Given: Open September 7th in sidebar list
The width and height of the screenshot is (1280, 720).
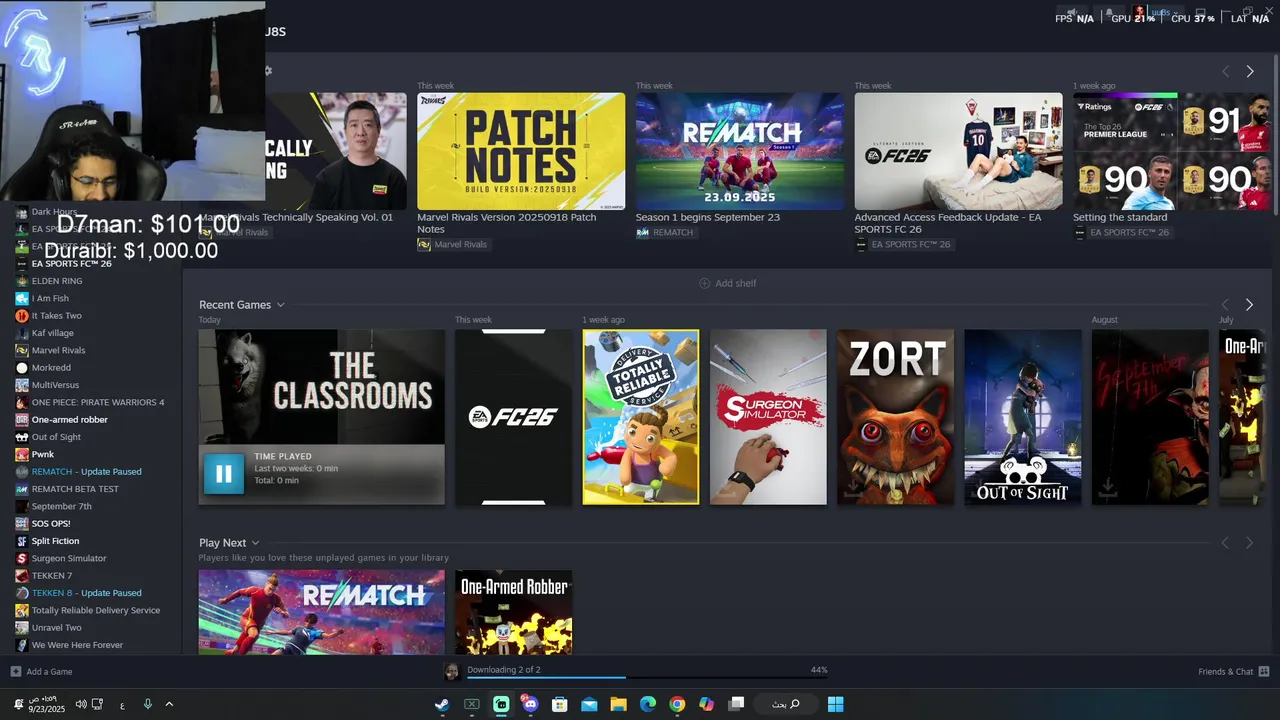Looking at the screenshot, I should [x=61, y=506].
